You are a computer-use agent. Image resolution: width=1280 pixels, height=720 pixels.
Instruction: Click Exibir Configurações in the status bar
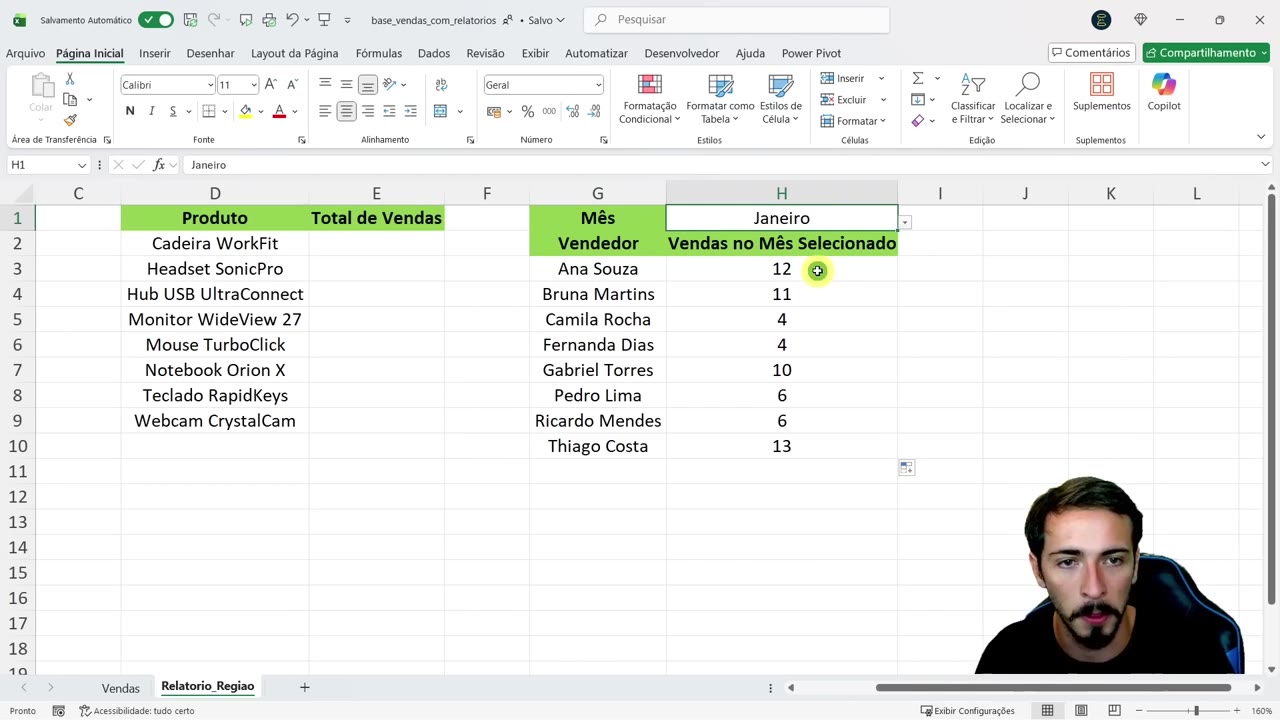967,711
